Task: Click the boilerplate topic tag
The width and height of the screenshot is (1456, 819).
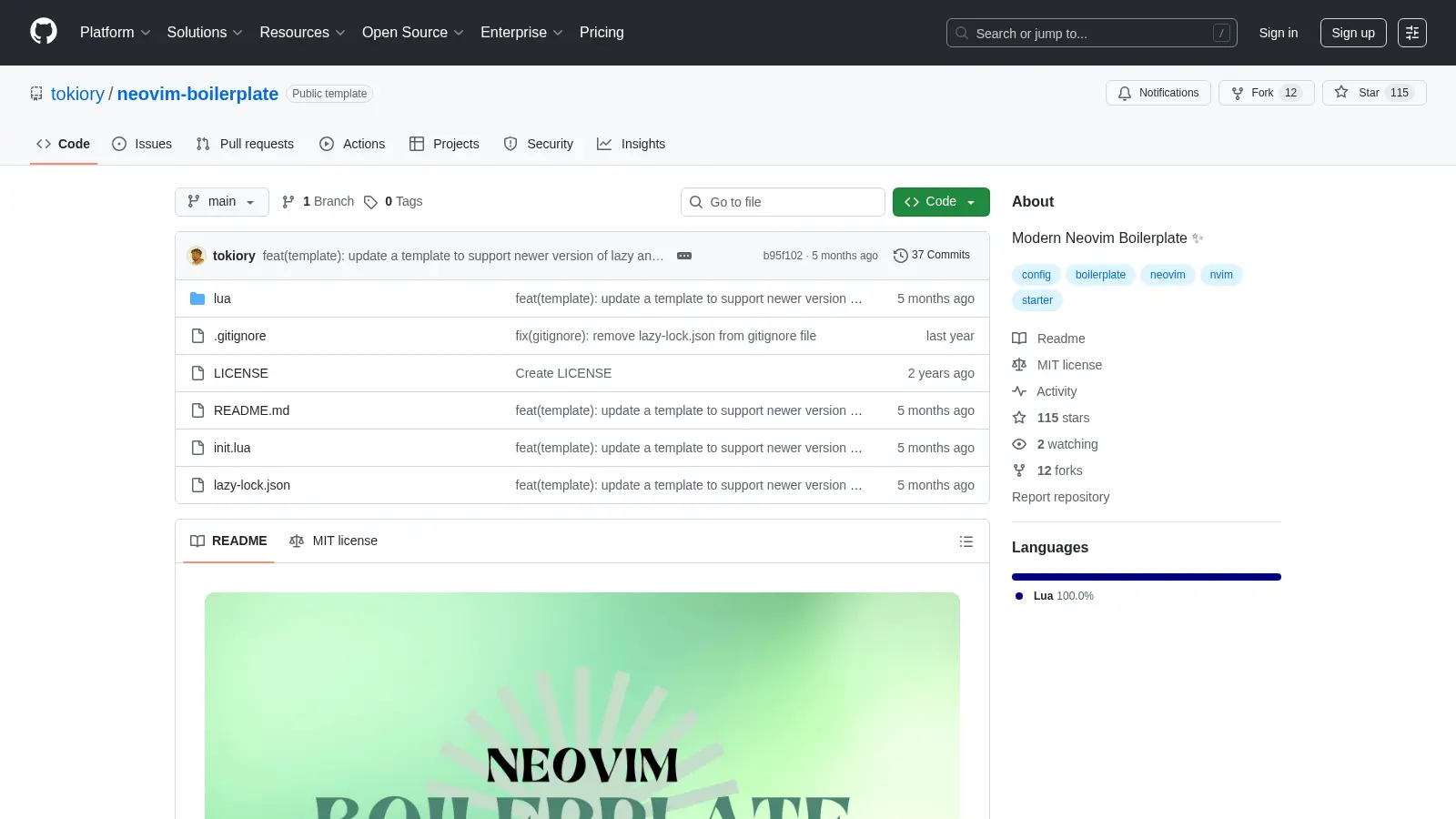Action: click(x=1100, y=275)
